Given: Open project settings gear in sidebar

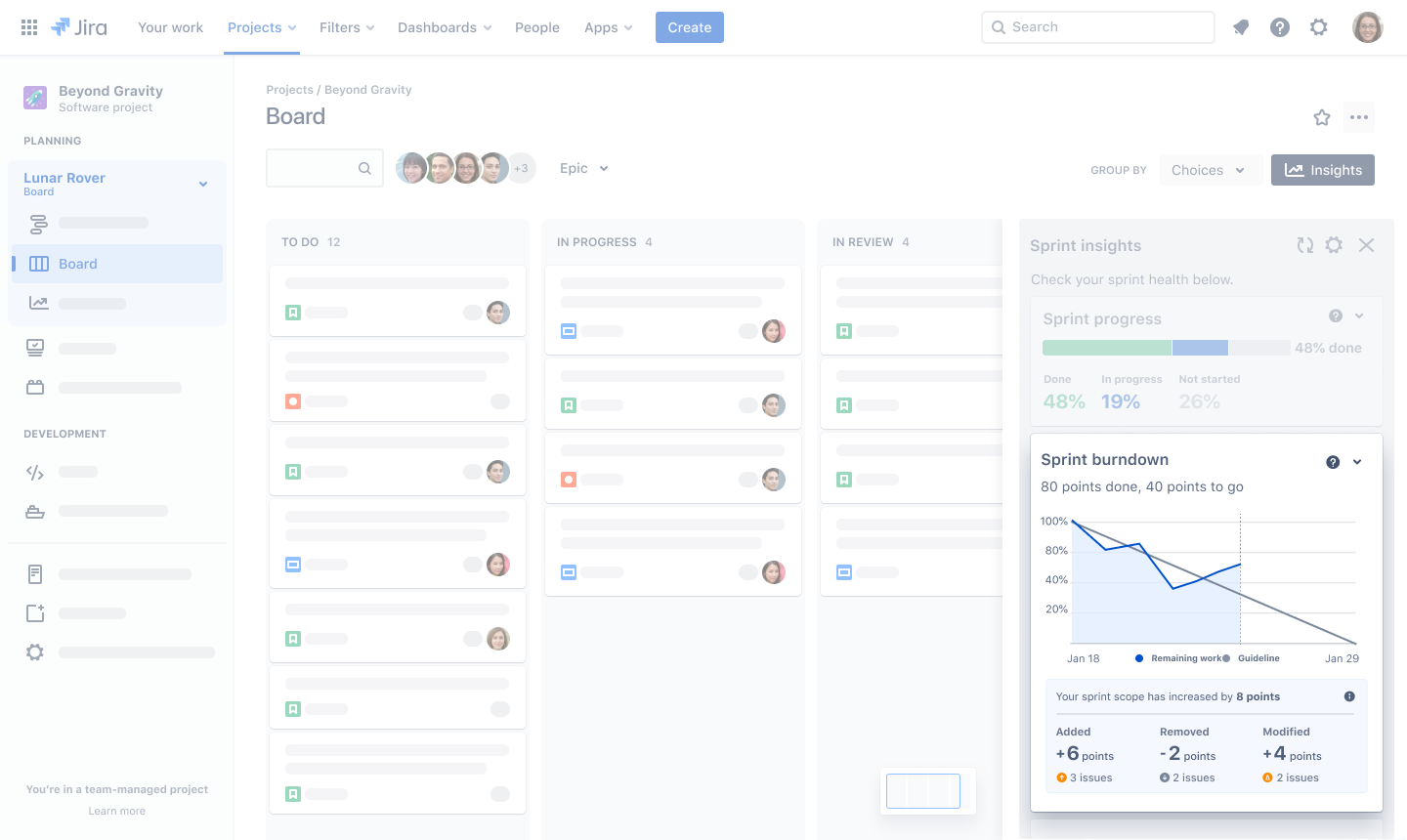Looking at the screenshot, I should pyautogui.click(x=35, y=652).
